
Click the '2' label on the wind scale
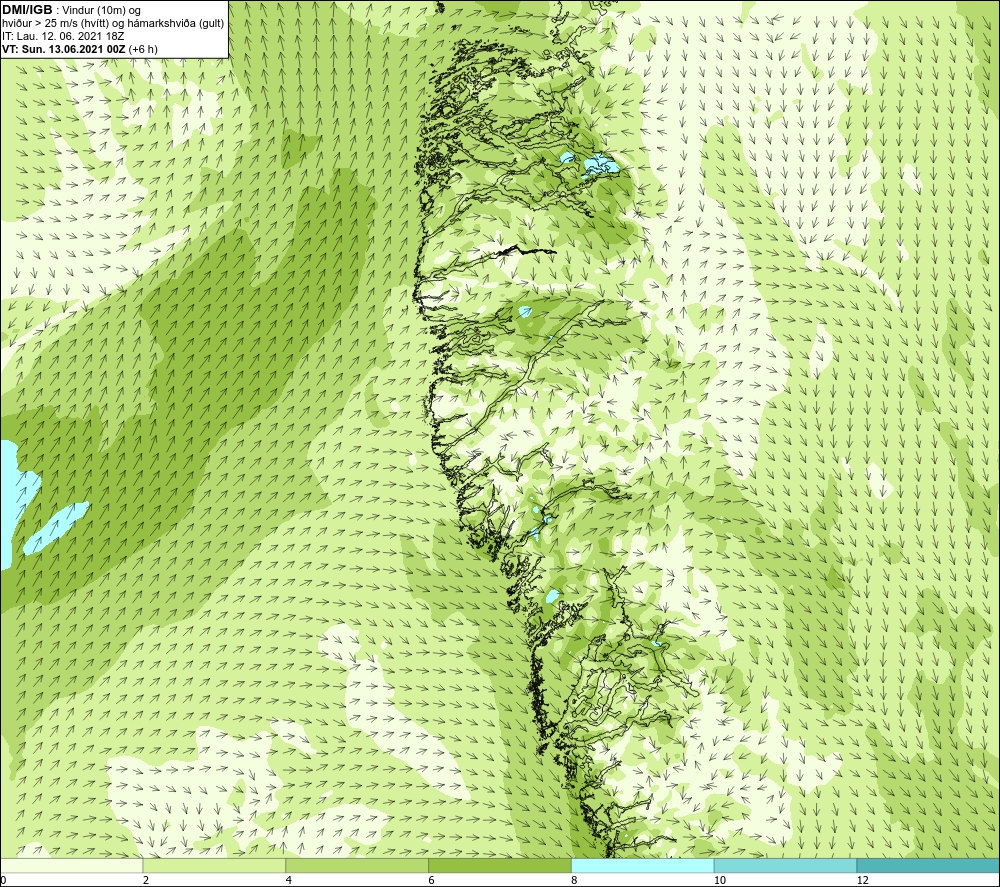tap(146, 881)
